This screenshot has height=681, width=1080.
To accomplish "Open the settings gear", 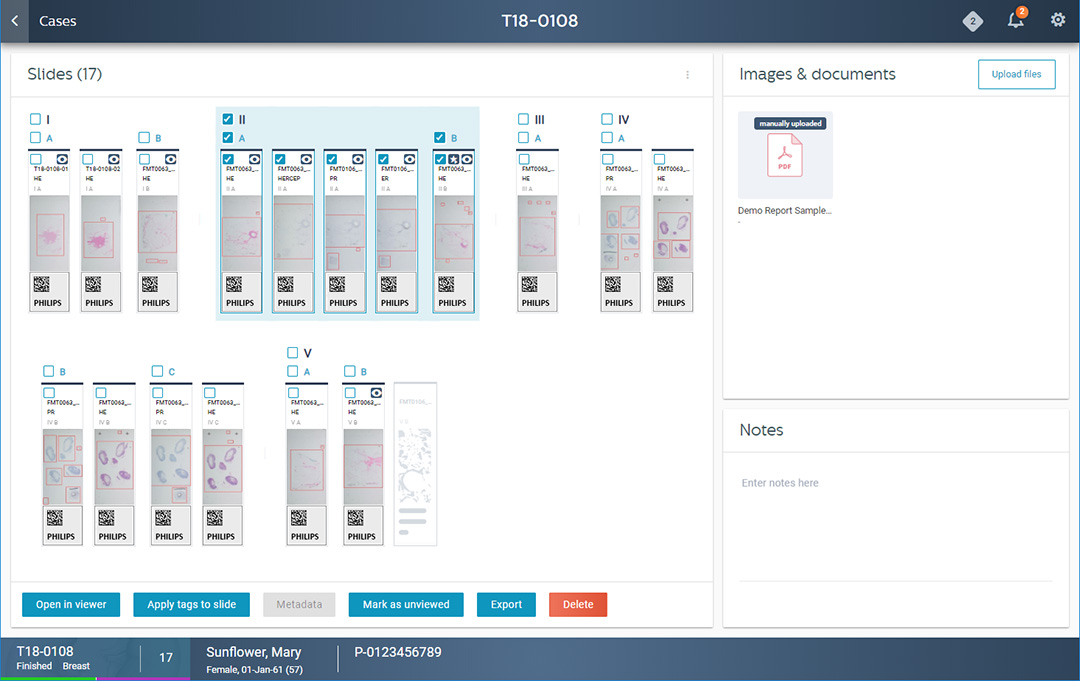I will [x=1057, y=20].
